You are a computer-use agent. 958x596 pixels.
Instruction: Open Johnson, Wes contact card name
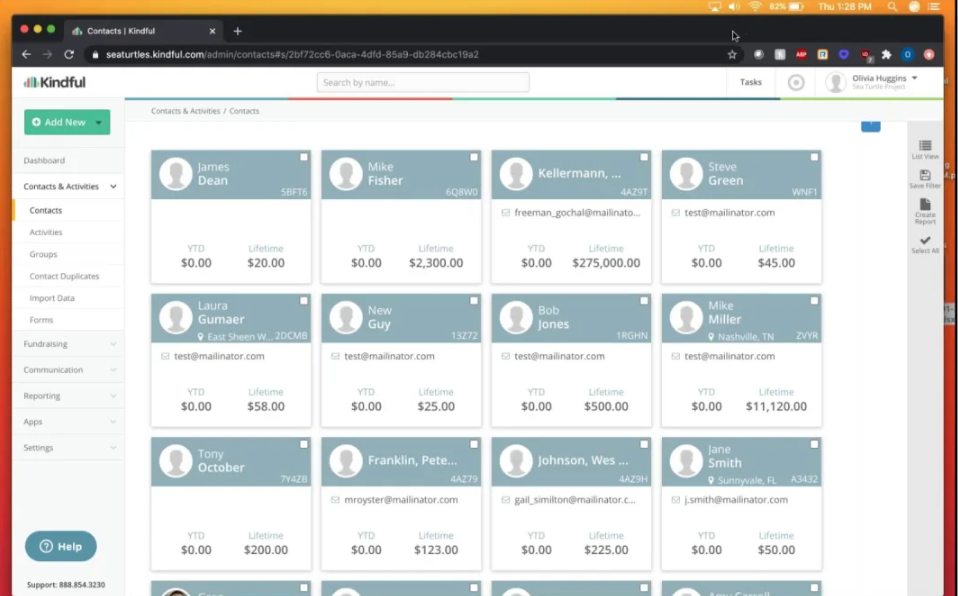(583, 460)
